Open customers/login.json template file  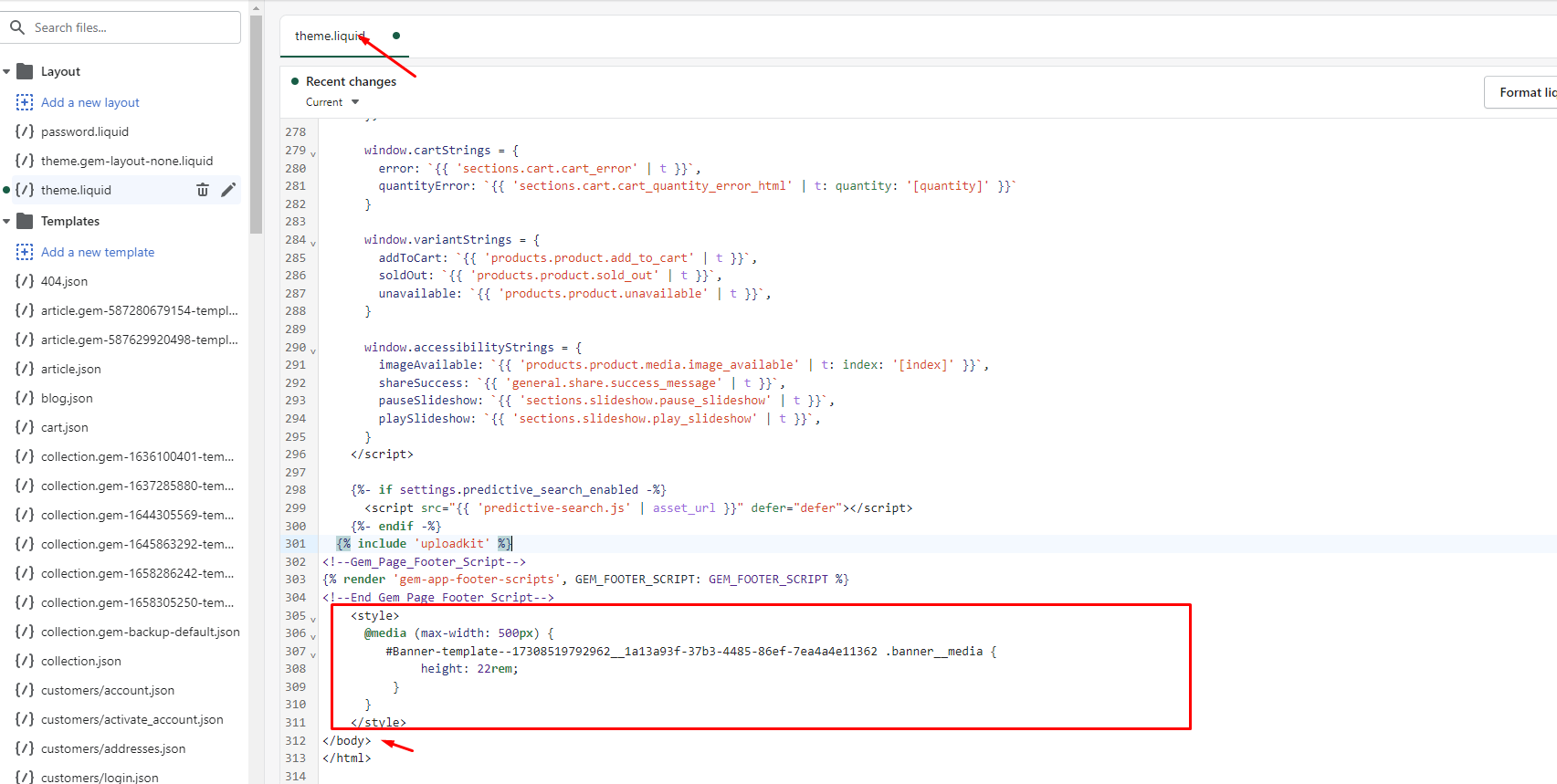pos(100,778)
